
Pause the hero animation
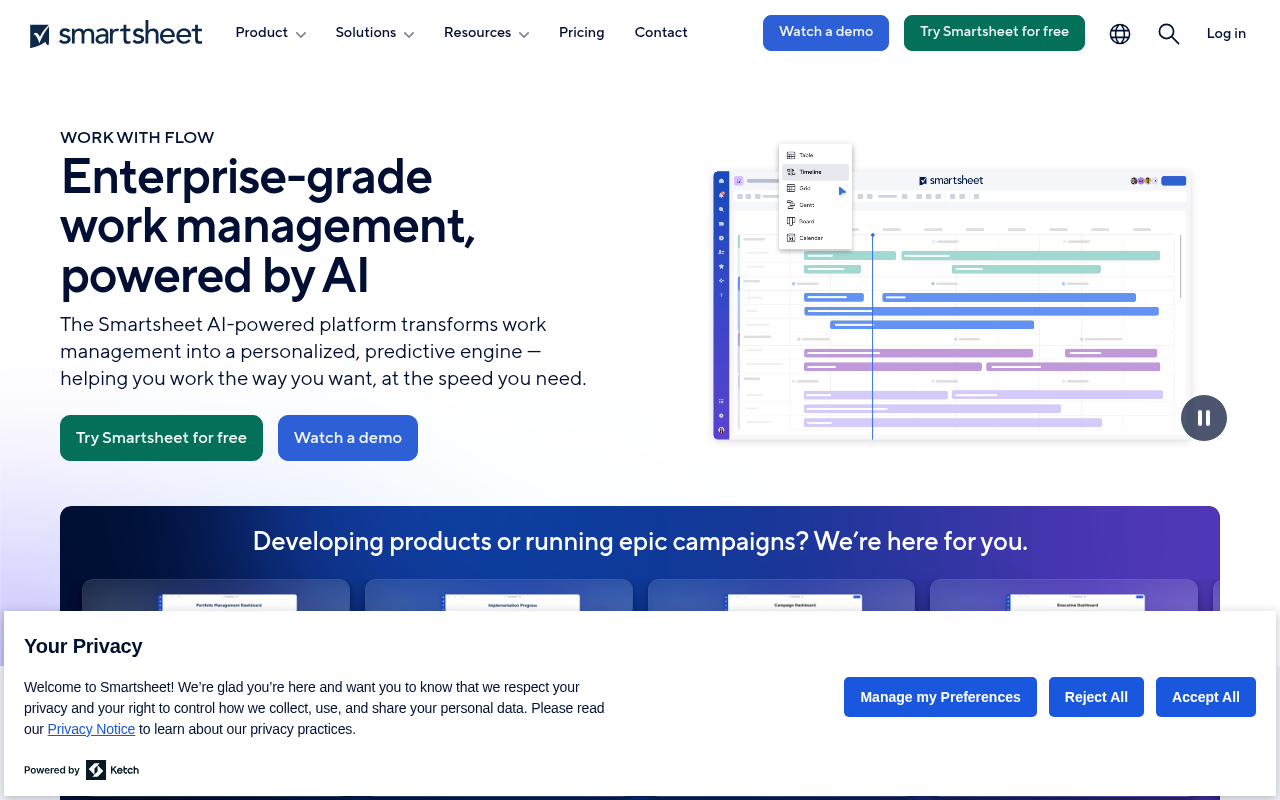tap(1204, 418)
